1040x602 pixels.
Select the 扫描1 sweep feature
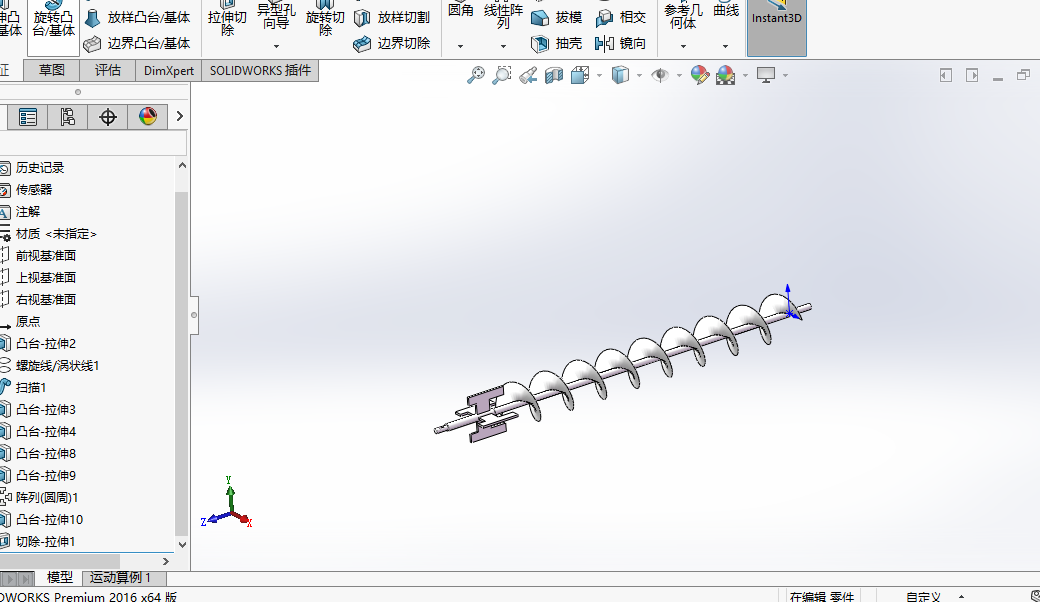(x=31, y=387)
